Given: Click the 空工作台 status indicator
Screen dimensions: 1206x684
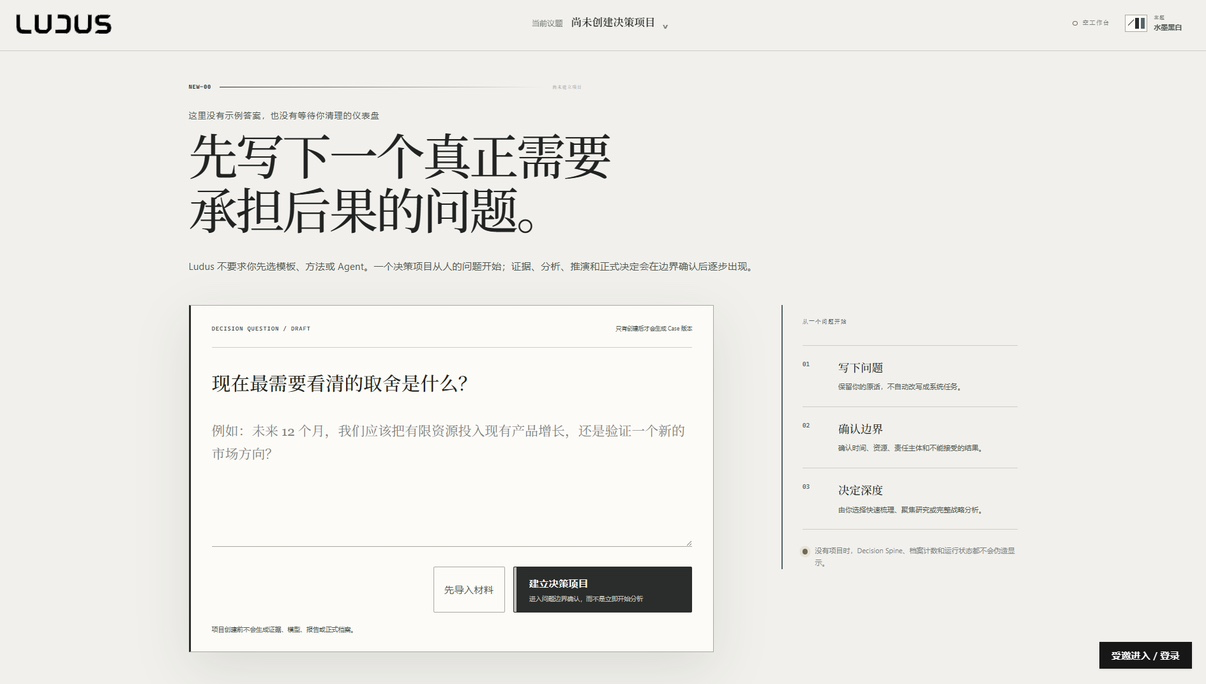Looking at the screenshot, I should pos(1090,23).
